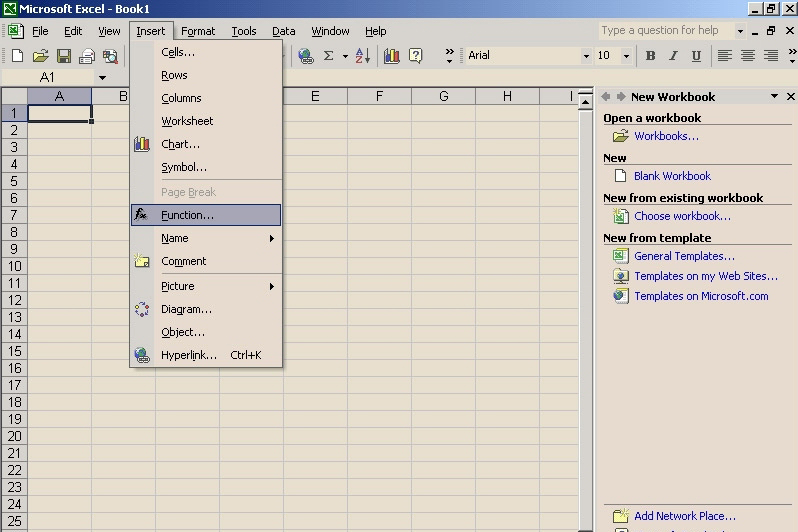Click the Microsoft Excel Help question mark icon

tap(416, 56)
